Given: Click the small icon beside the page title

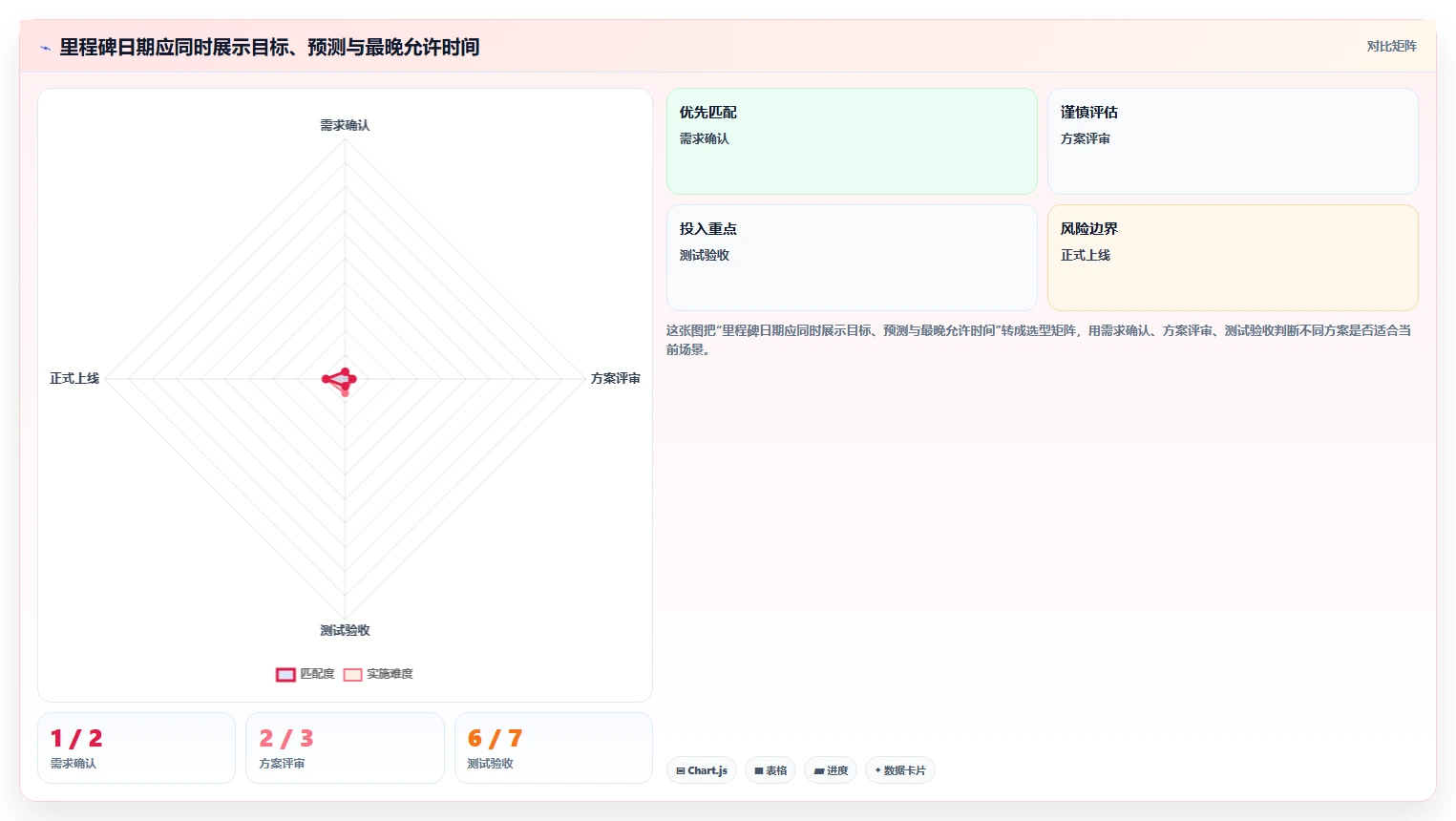Looking at the screenshot, I should coord(45,48).
